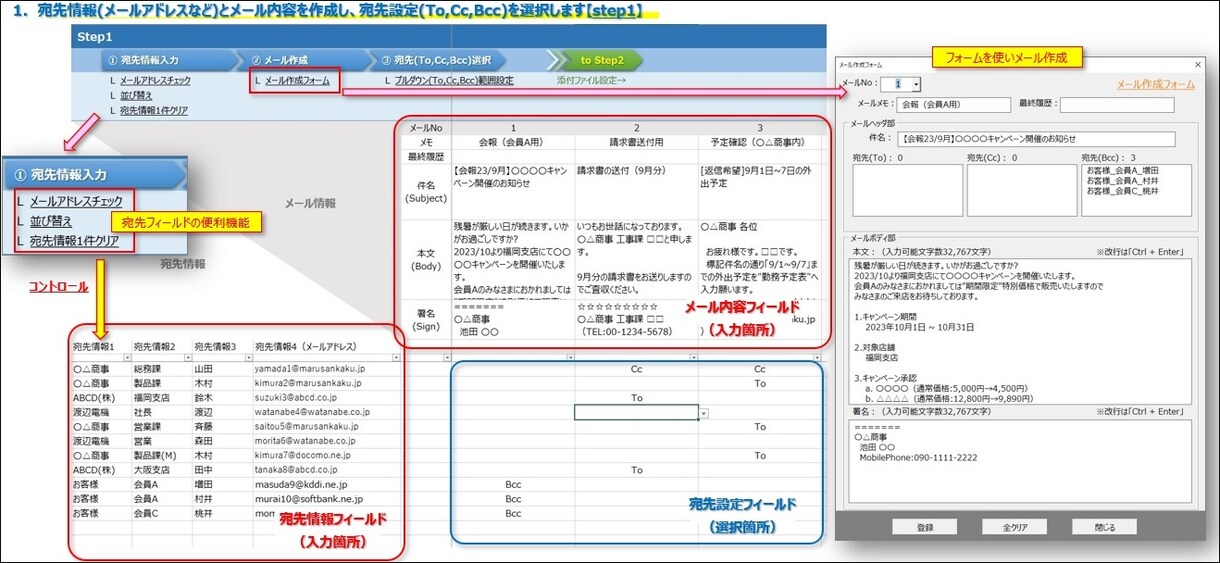1220x563 pixels.
Task: Click the cell 製品課(M) in 宛先情報2
Action: 161,455
